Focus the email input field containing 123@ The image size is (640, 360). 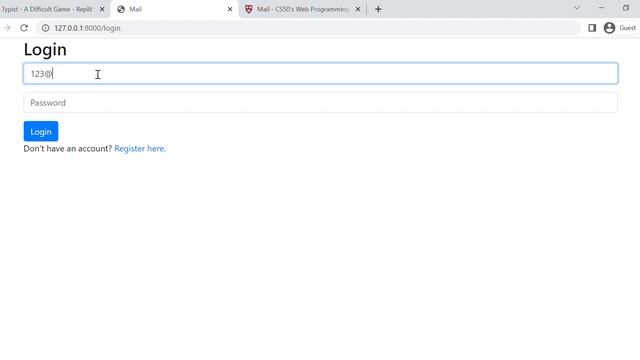320,73
